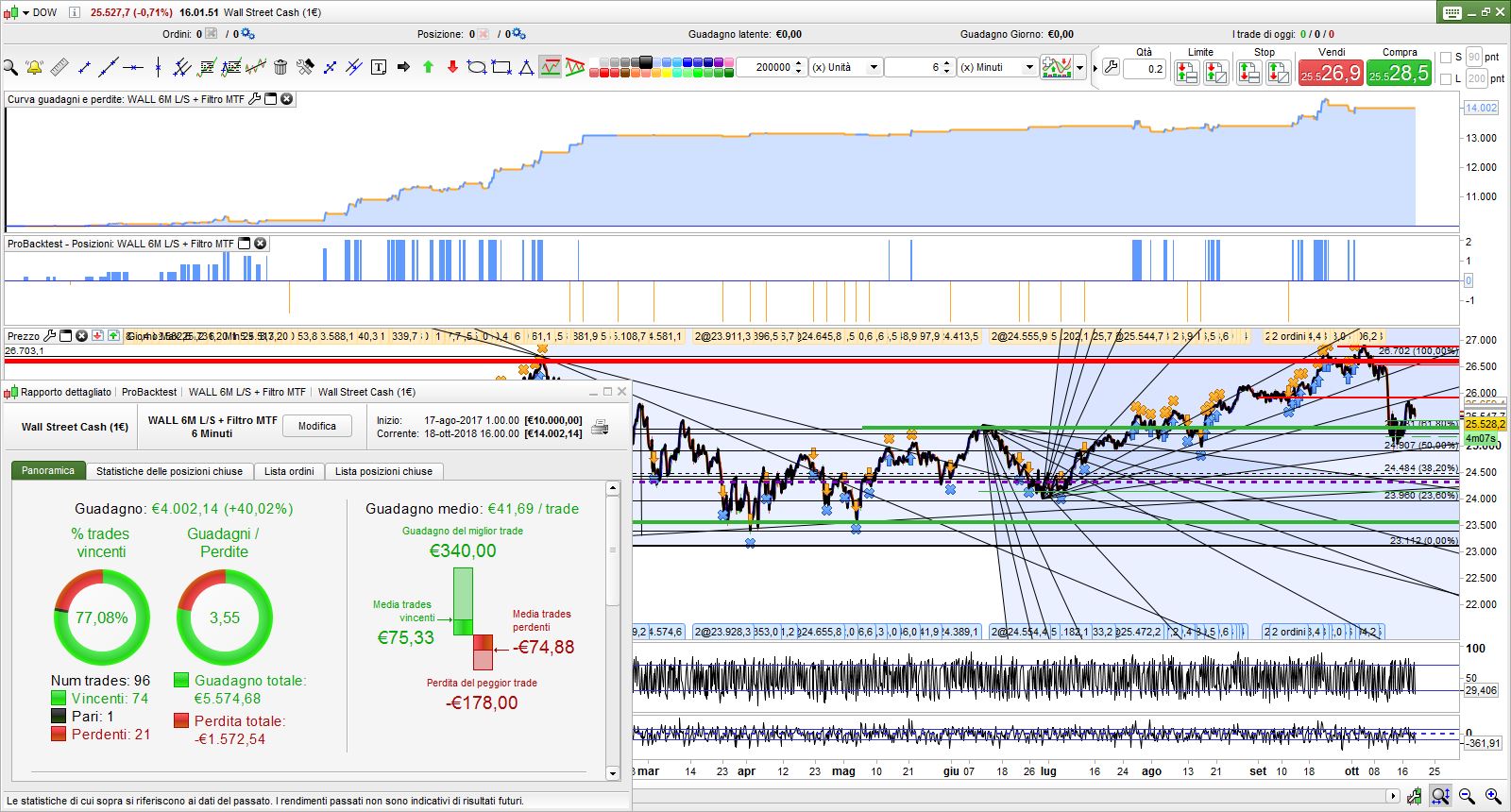1511x812 pixels.
Task: Open the Lista posizioni chiuse tab
Action: tap(383, 470)
